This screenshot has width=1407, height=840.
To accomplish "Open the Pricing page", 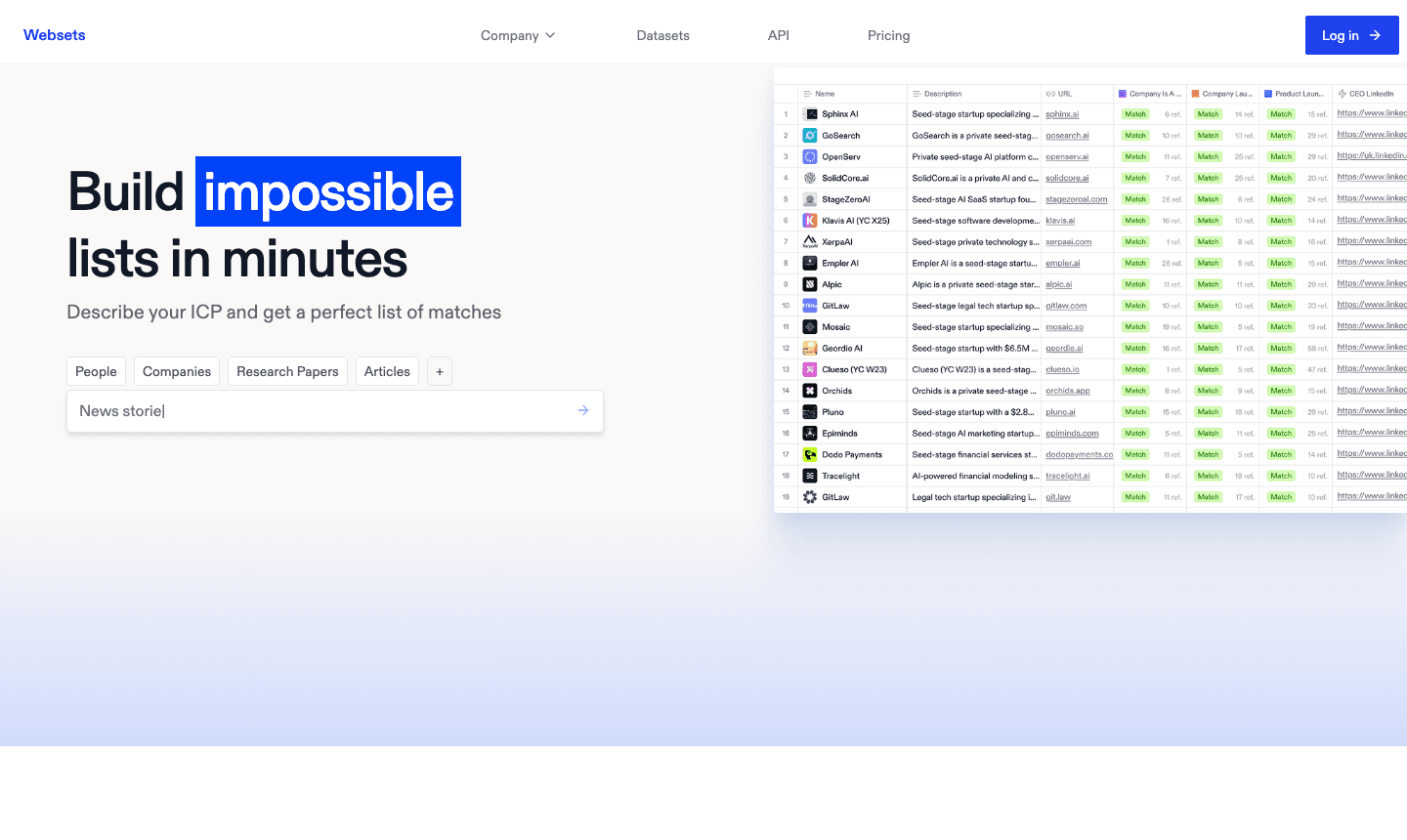I will [x=889, y=35].
